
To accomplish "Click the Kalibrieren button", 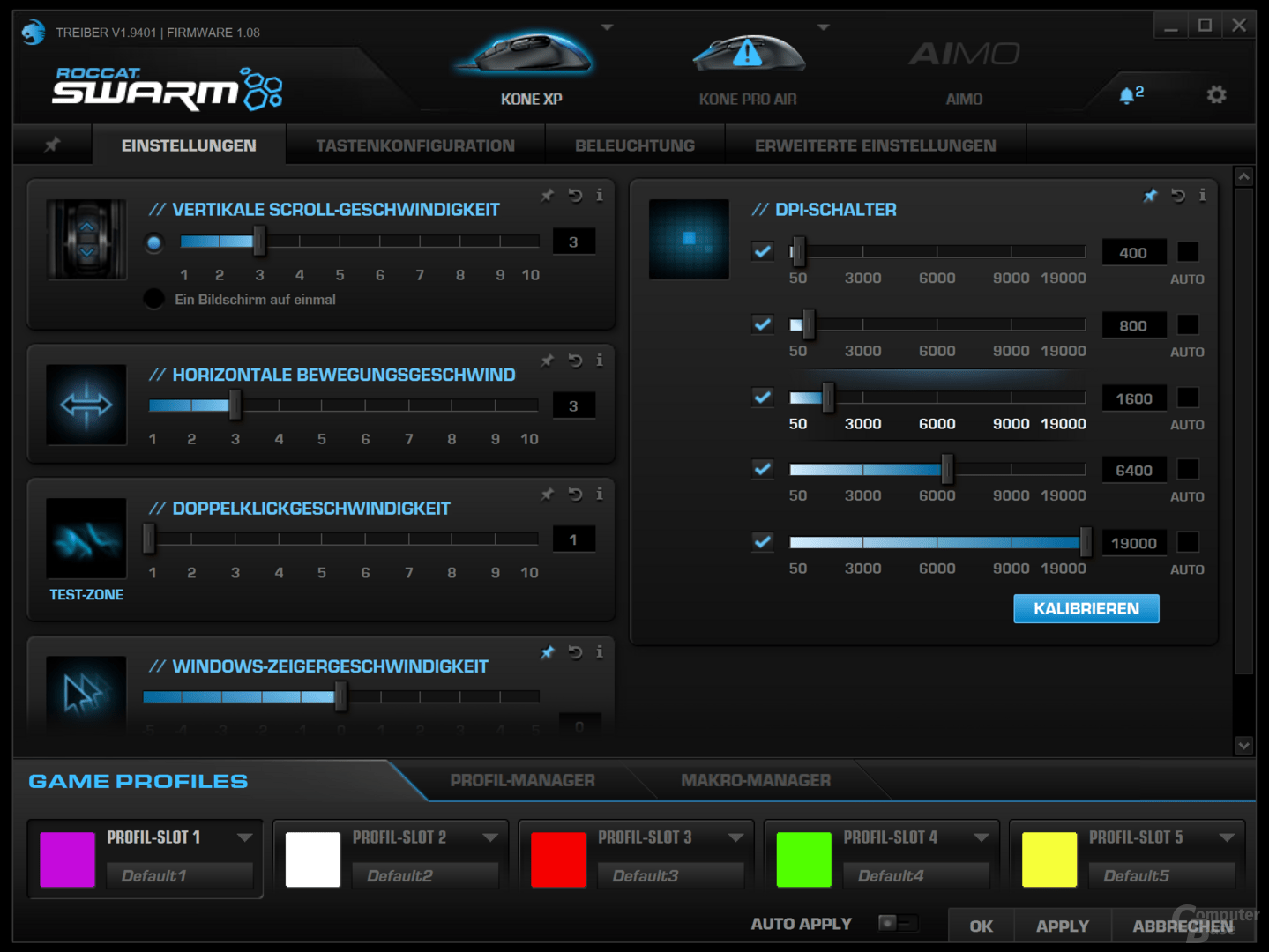I will [x=1086, y=608].
